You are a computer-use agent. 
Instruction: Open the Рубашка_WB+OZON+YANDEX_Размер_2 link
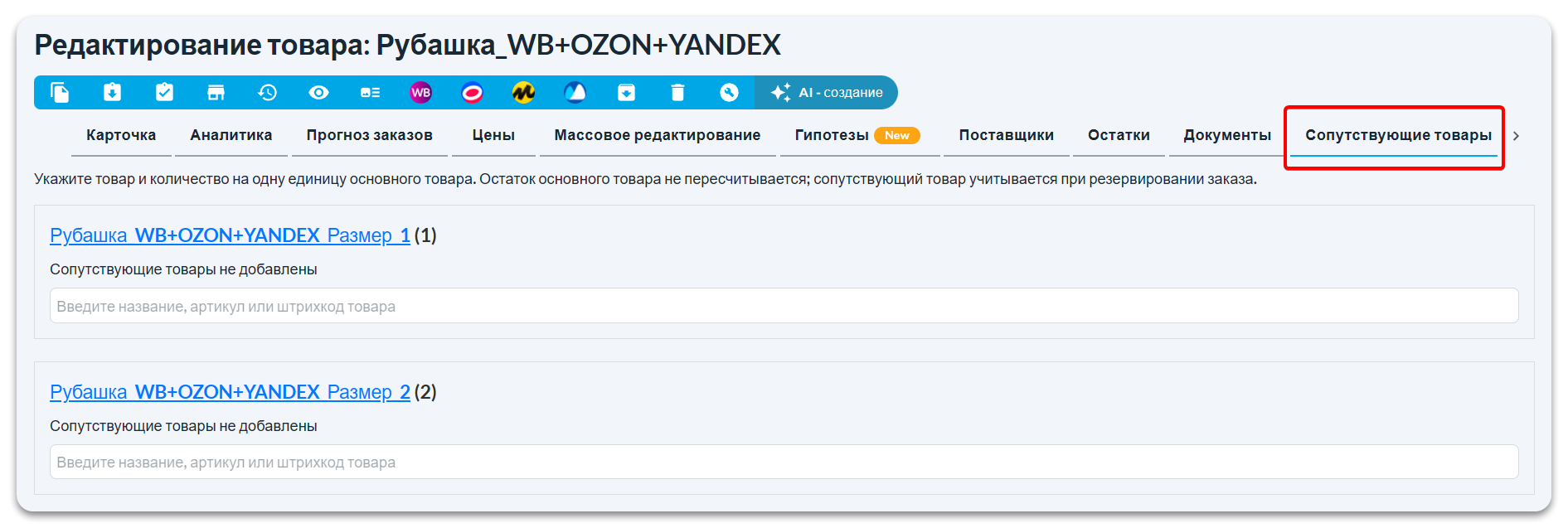[x=230, y=392]
